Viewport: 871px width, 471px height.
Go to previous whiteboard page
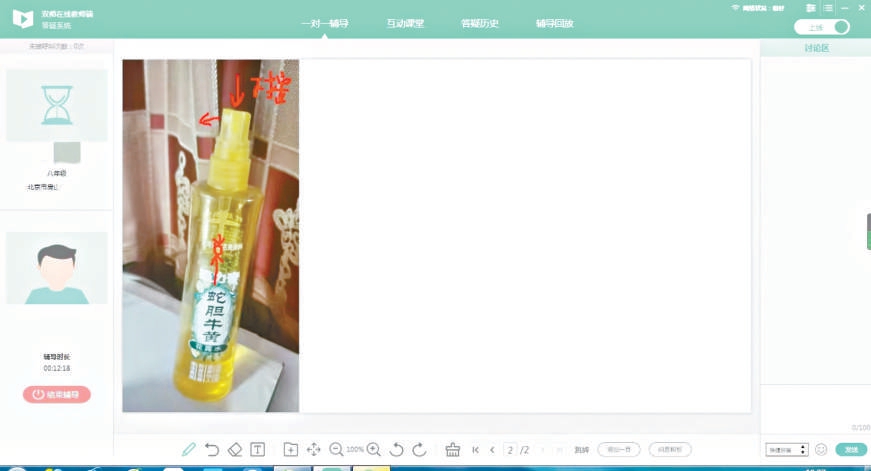pyautogui.click(x=492, y=450)
